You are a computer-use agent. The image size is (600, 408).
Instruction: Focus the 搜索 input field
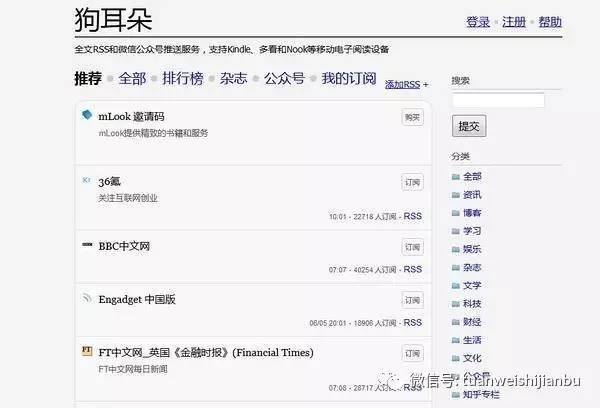(x=499, y=100)
